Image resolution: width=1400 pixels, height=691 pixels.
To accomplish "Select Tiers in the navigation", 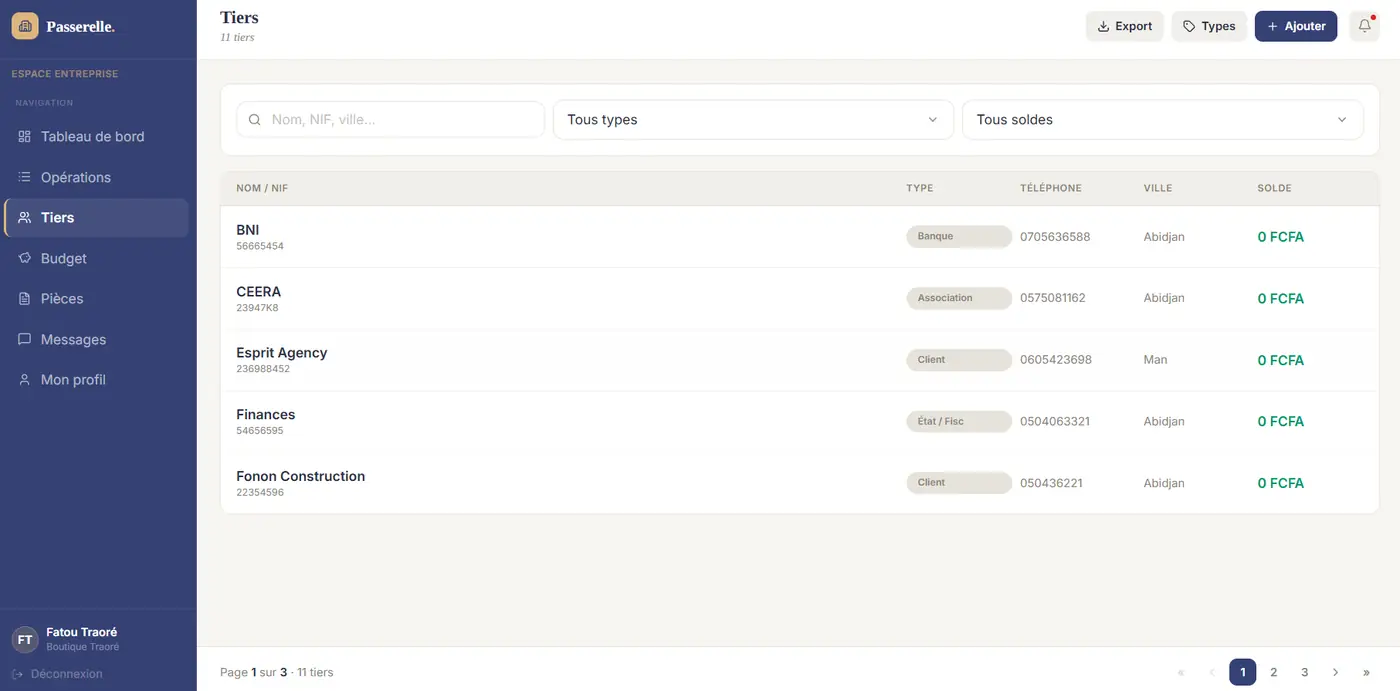I will [96, 218].
